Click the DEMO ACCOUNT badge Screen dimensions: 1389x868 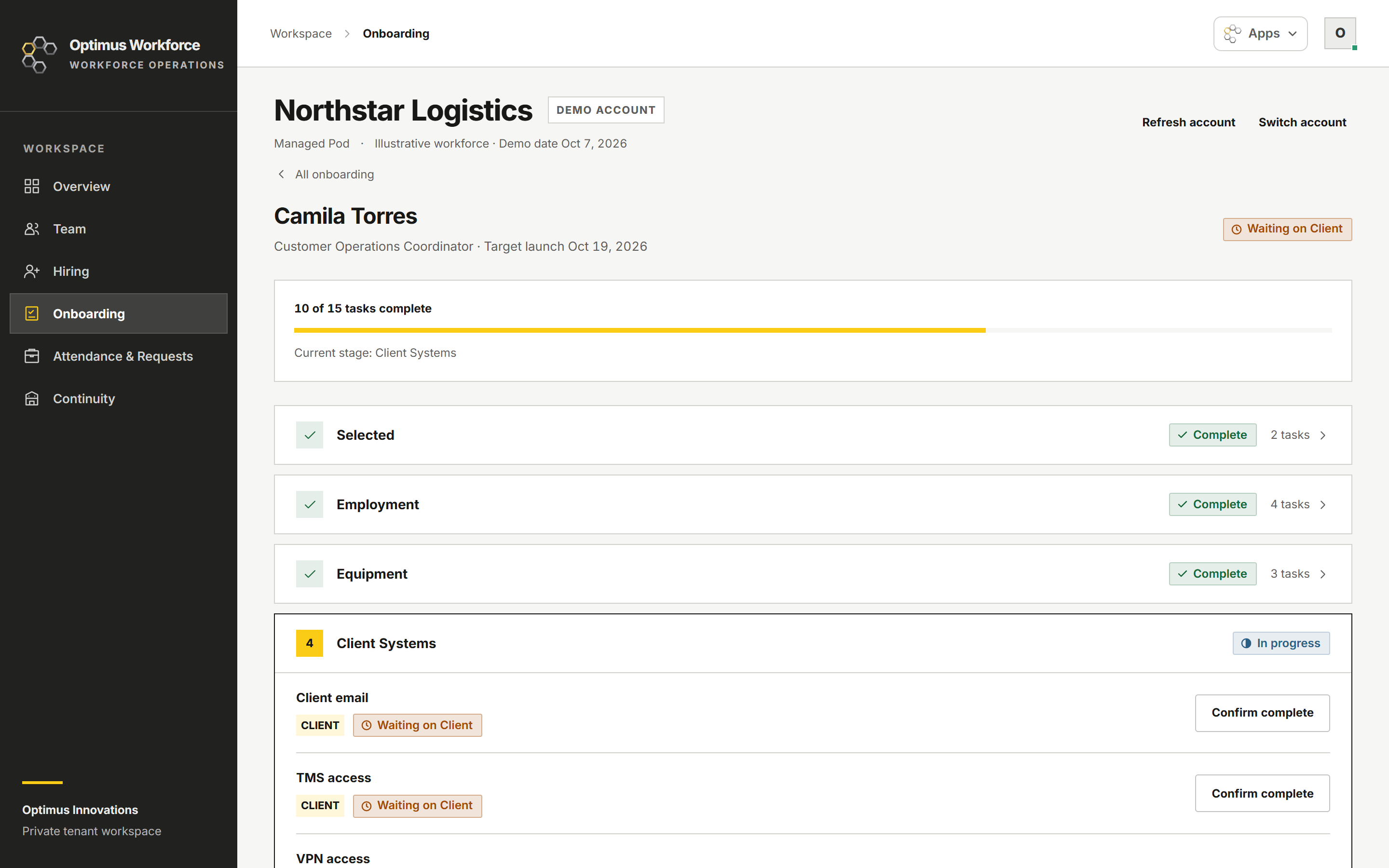(606, 110)
